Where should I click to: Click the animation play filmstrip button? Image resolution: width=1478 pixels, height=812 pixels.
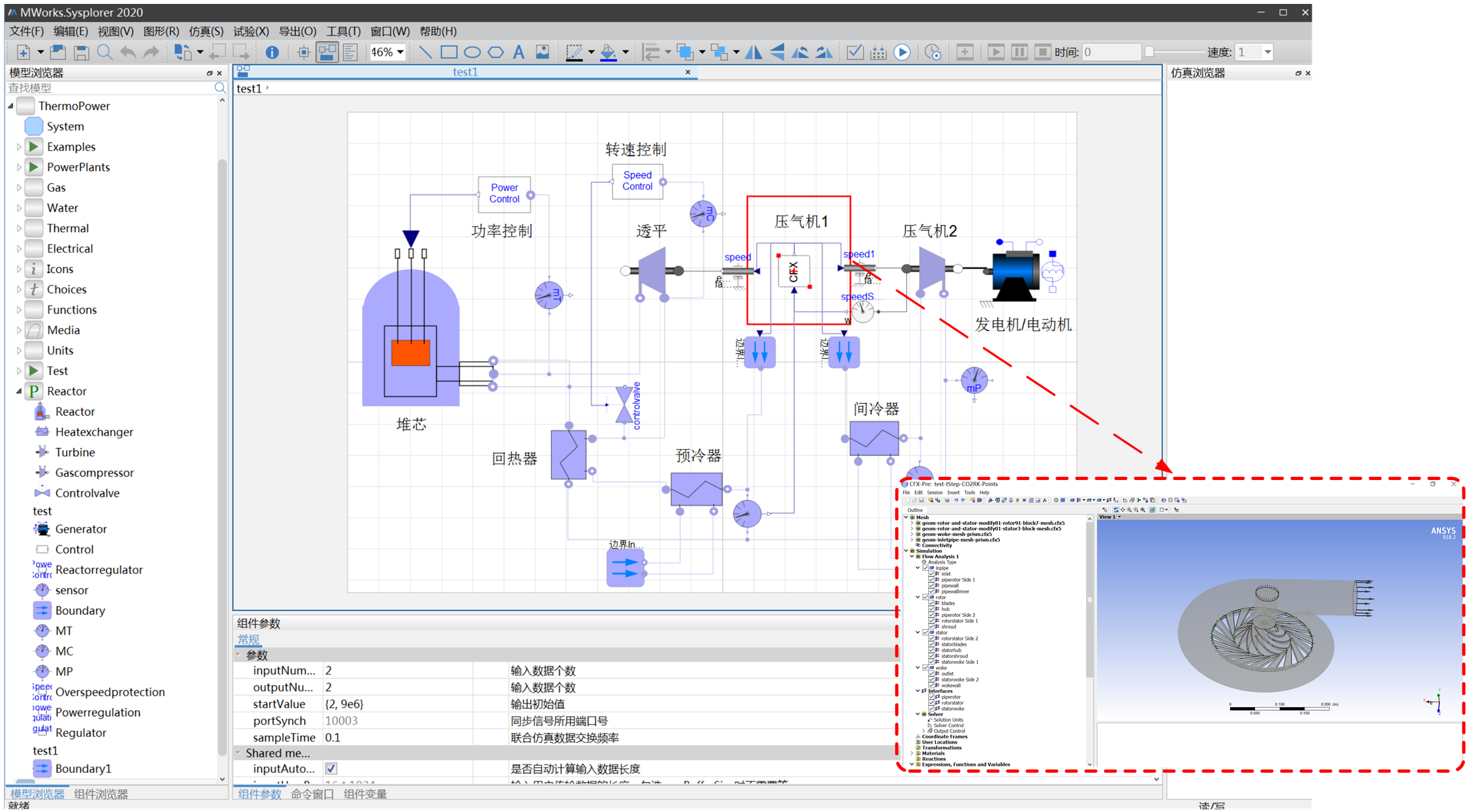(x=995, y=52)
